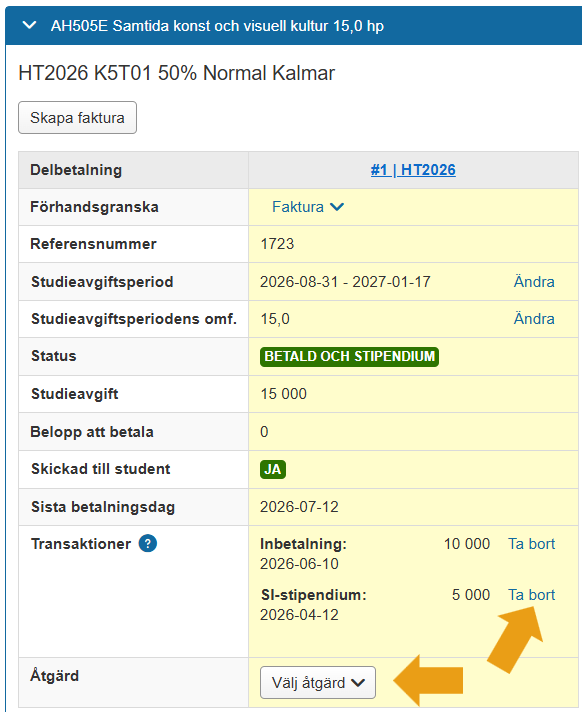Image resolution: width=582 pixels, height=712 pixels.
Task: Click the date range 2026-08-31 - 2027-01-17
Action: [345, 282]
